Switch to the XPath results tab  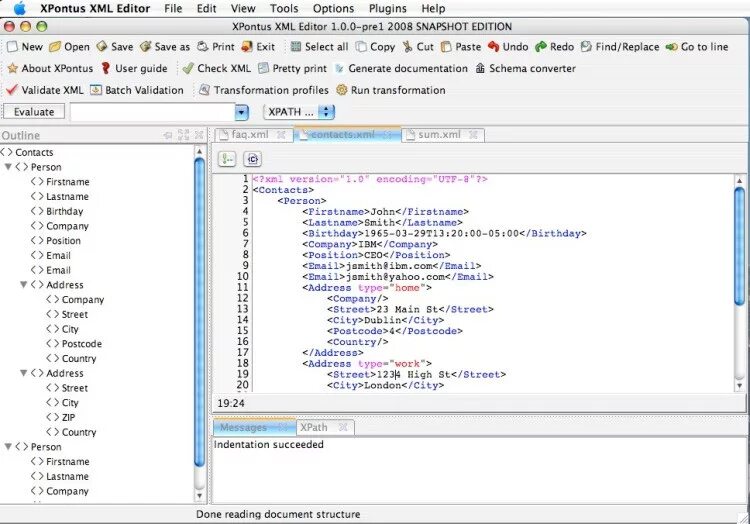[x=313, y=427]
